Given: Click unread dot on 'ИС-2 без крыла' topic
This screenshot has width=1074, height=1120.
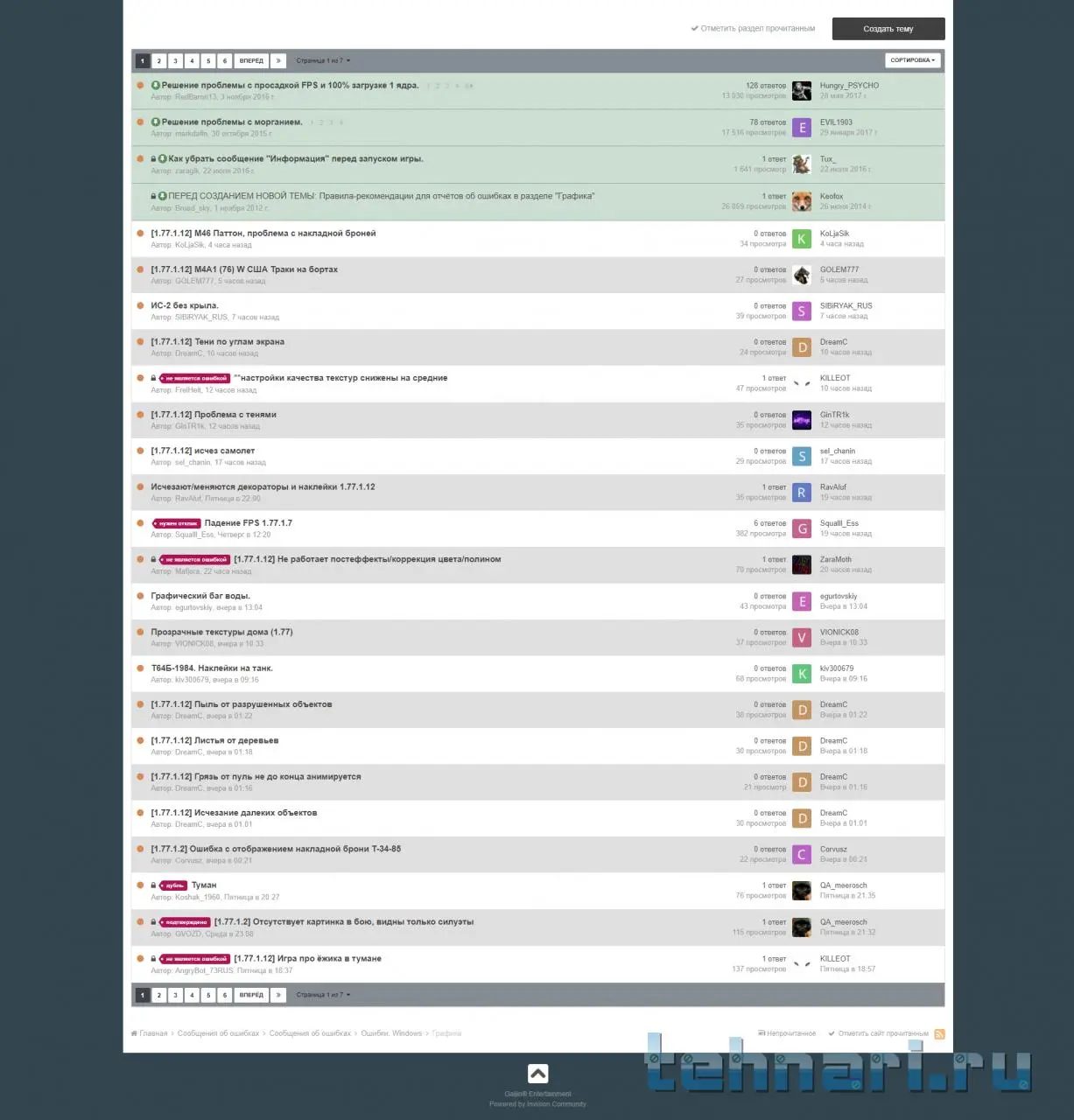Looking at the screenshot, I should 140,305.
